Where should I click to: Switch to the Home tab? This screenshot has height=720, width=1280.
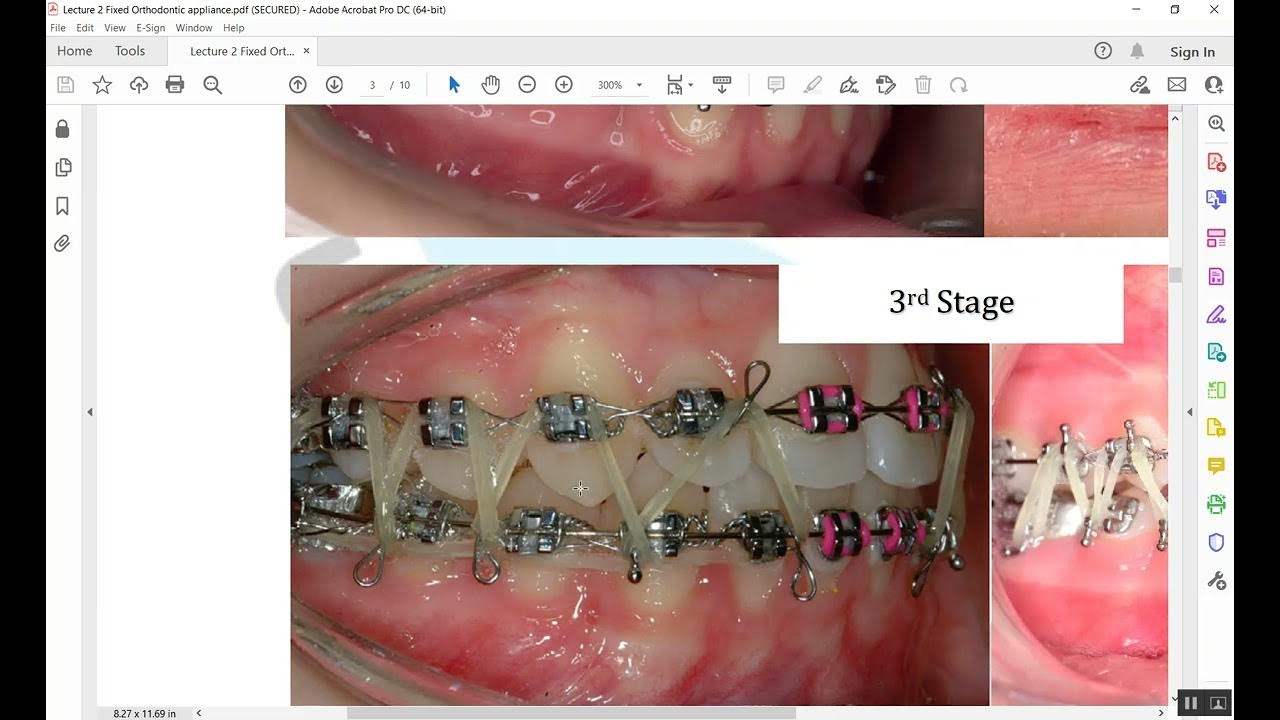click(x=75, y=51)
